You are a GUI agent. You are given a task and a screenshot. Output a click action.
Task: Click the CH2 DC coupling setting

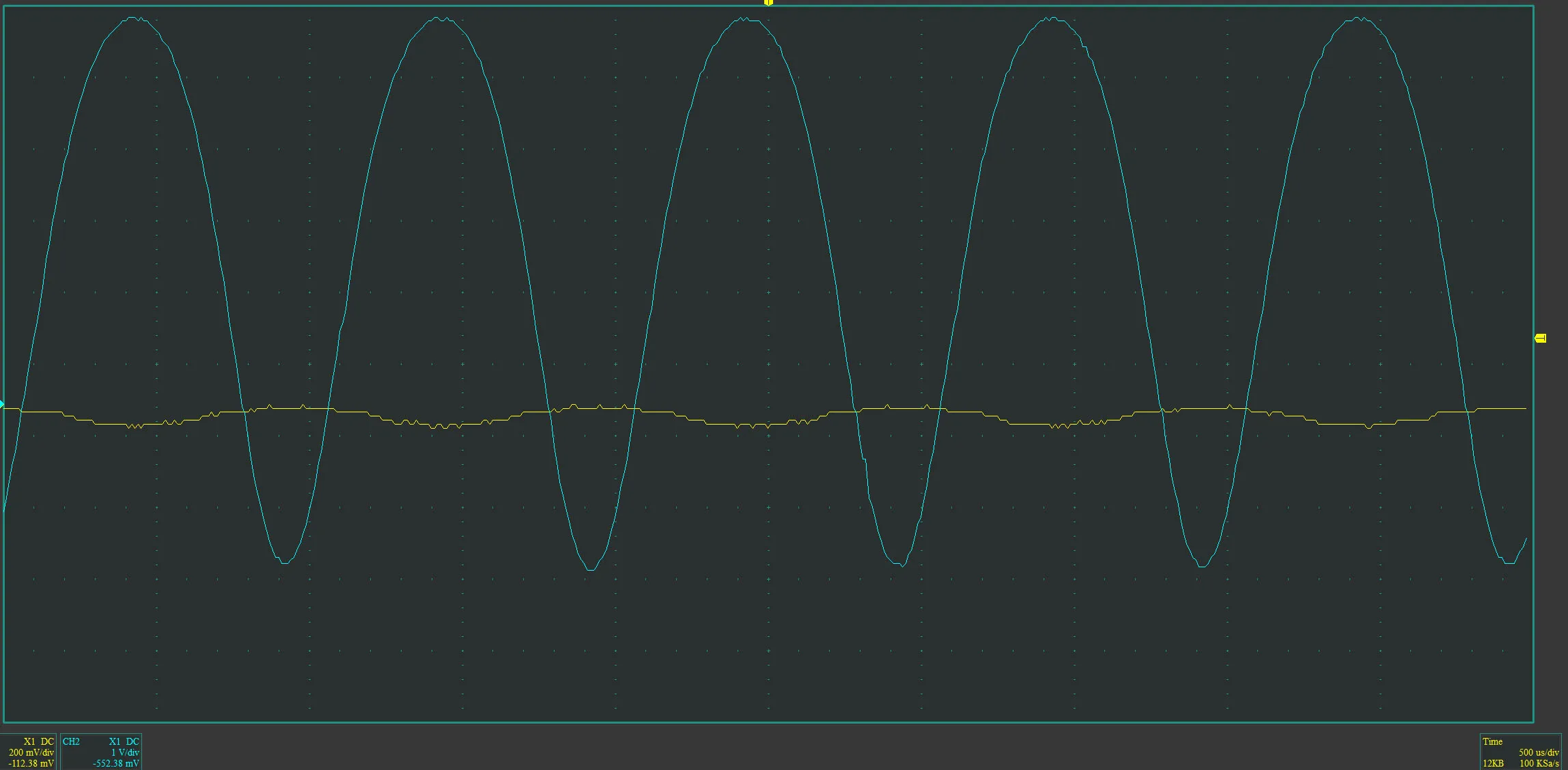[x=132, y=741]
